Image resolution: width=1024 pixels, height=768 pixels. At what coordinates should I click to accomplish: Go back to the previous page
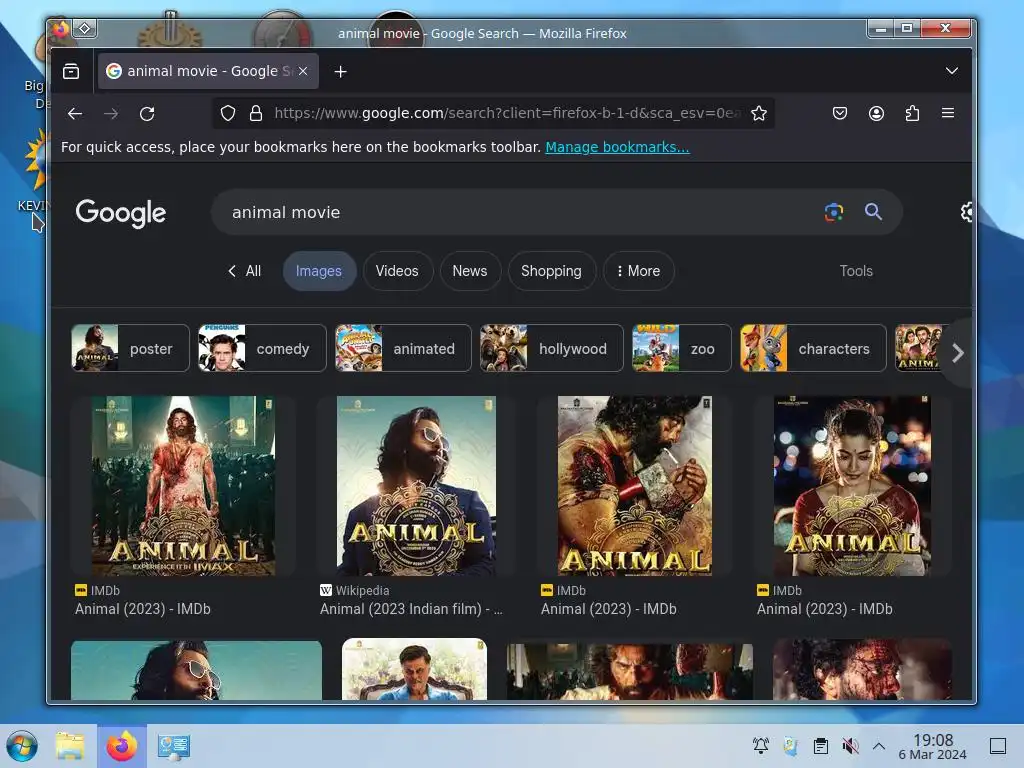pyautogui.click(x=75, y=114)
